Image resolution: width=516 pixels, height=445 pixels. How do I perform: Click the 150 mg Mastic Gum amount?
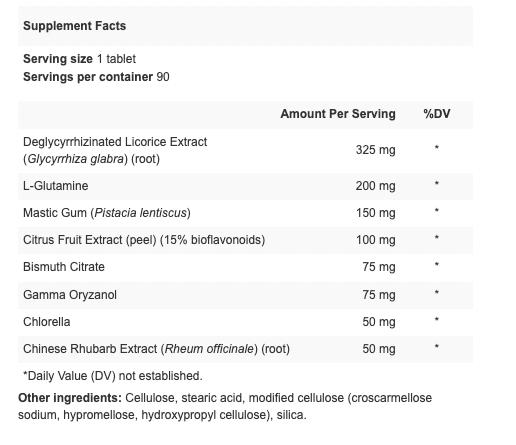[376, 213]
